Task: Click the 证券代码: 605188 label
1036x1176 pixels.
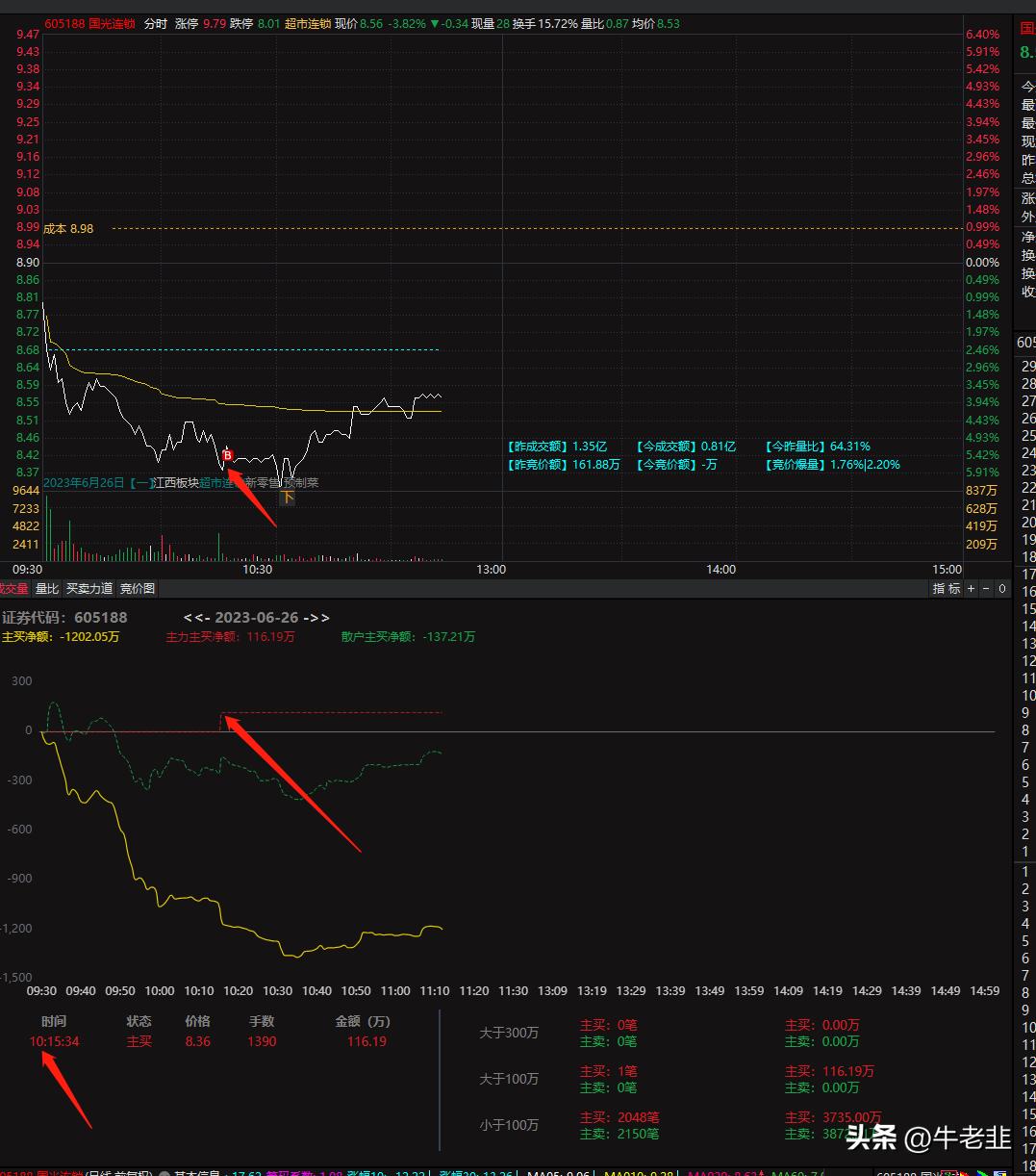Action: point(64,618)
